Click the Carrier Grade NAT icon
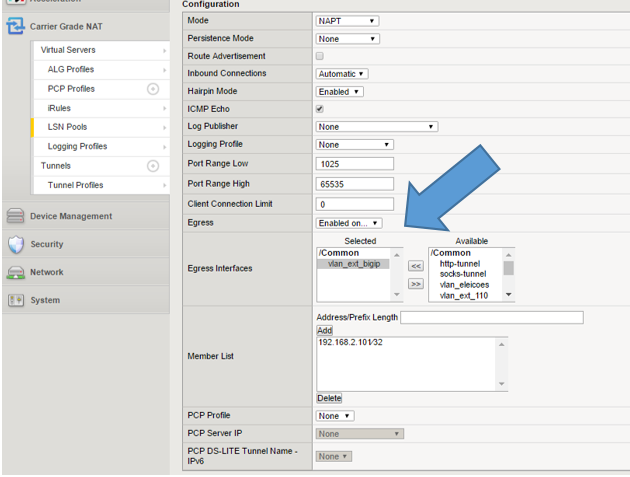Screen dimensions: 630x477 click(15, 26)
